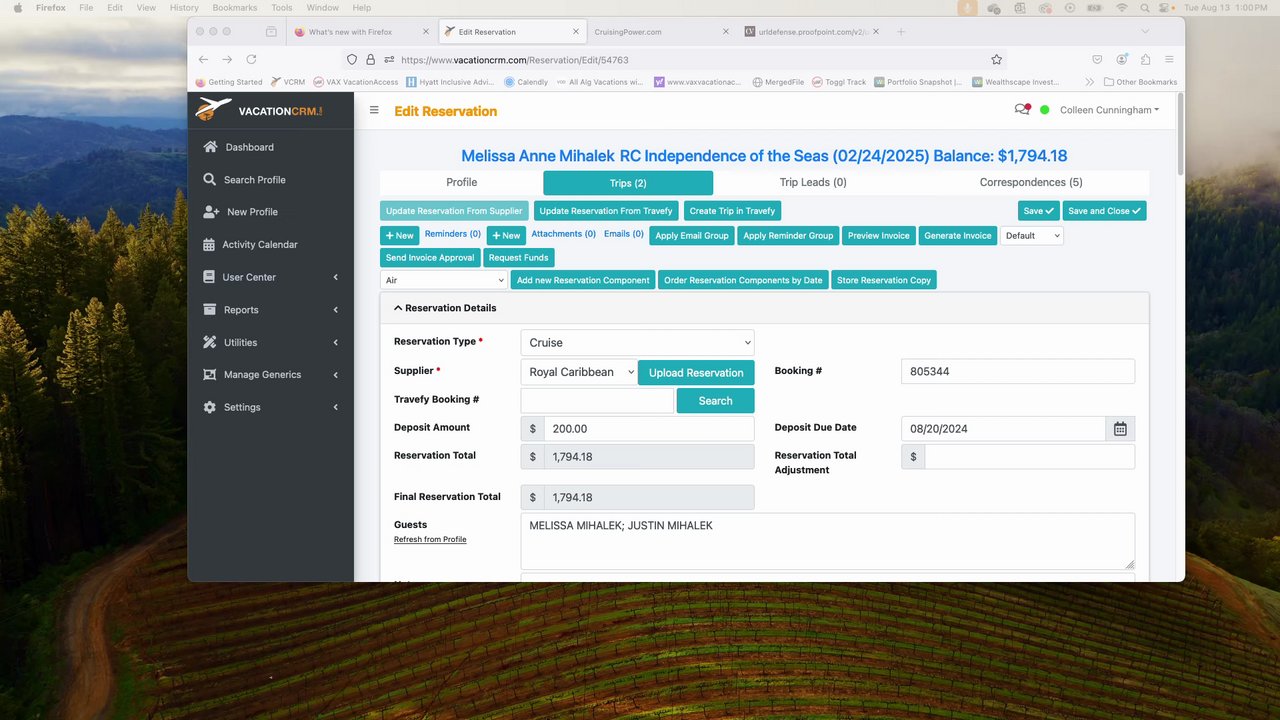Click the tracking protection shield icon
Screen dimensions: 1280x720
(352, 59)
